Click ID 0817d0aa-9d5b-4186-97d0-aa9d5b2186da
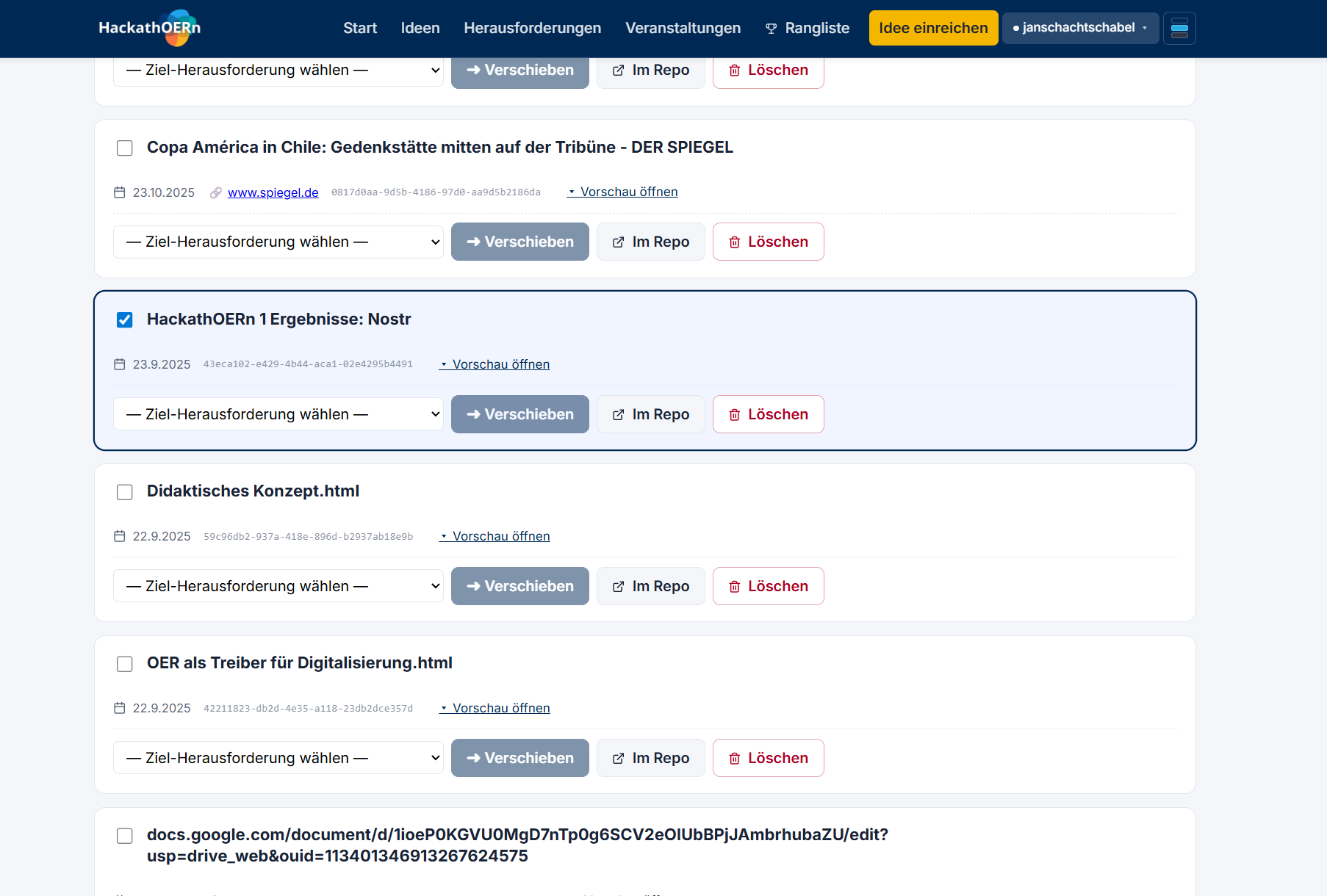The height and width of the screenshot is (896, 1327). [x=436, y=192]
